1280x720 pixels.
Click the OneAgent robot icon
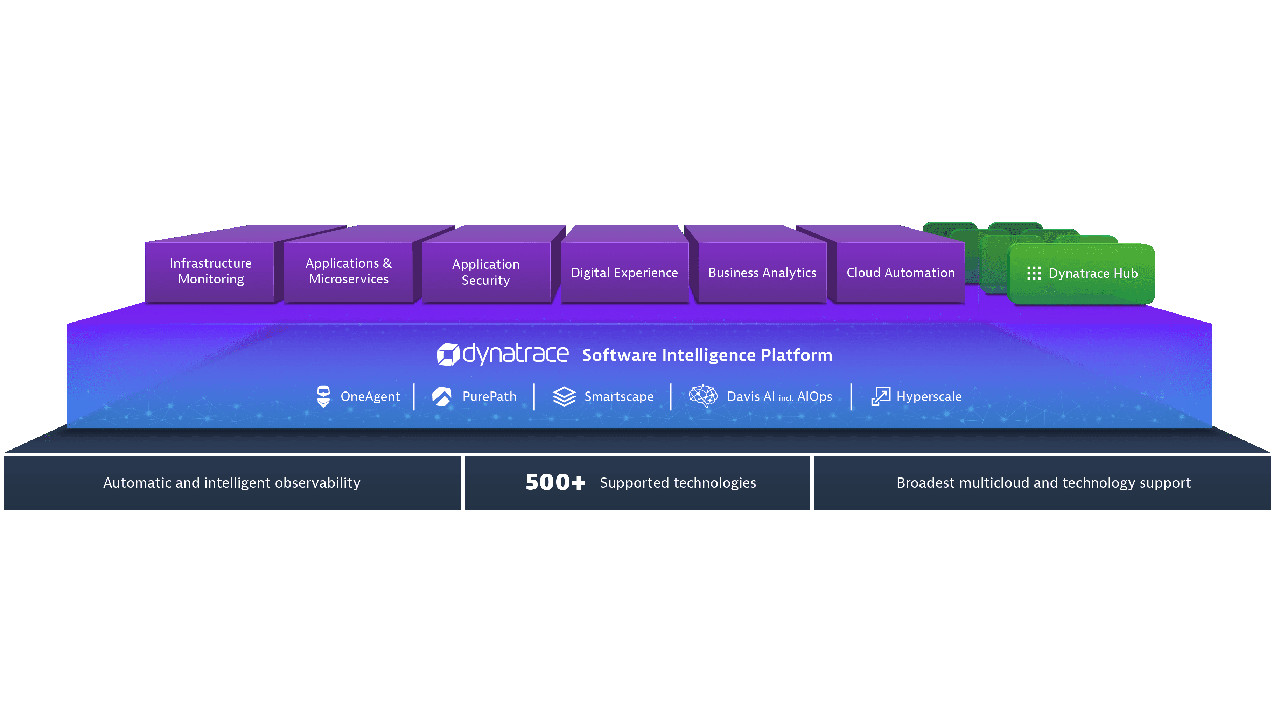[x=323, y=396]
